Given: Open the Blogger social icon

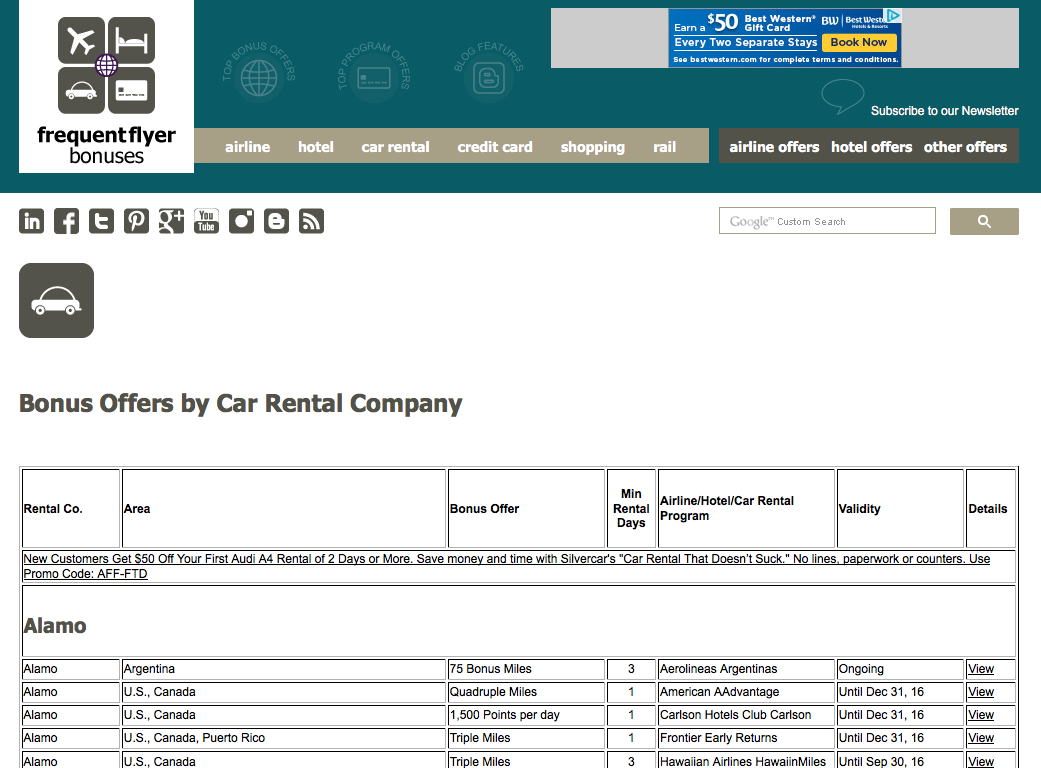Looking at the screenshot, I should [276, 221].
